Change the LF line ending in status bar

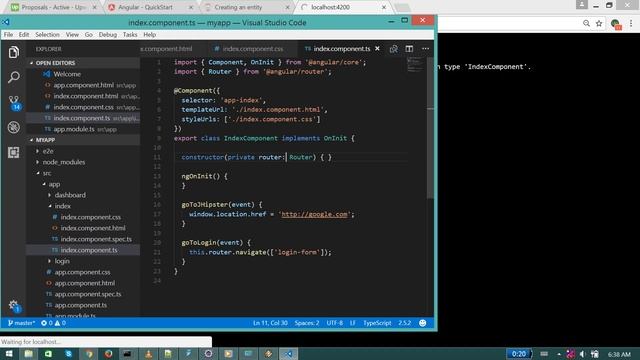(x=353, y=323)
